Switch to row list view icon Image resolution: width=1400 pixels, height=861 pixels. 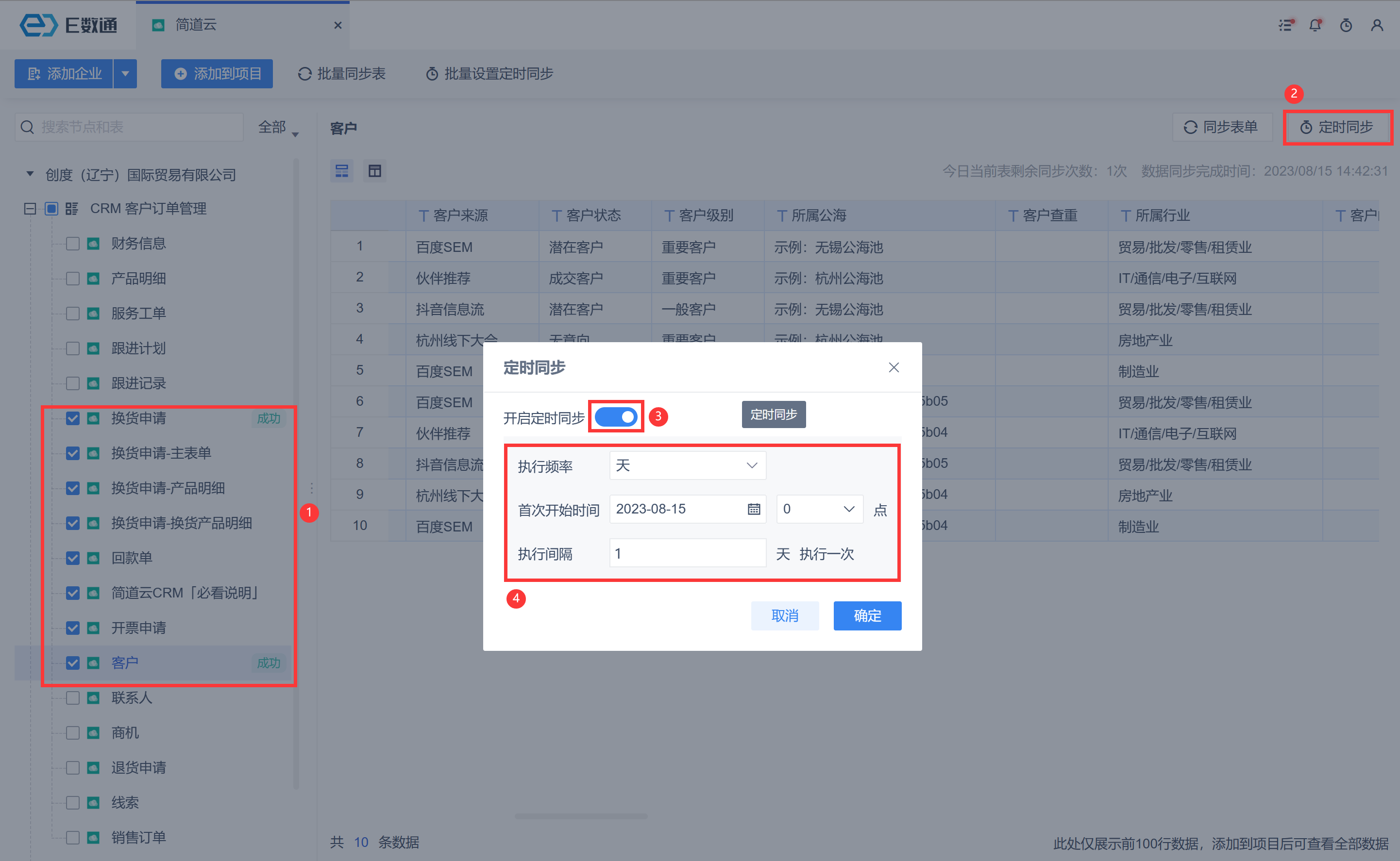342,171
